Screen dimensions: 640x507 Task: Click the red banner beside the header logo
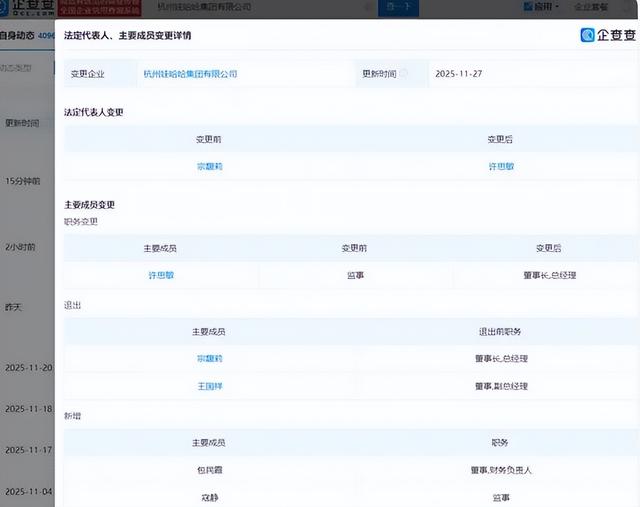[99, 7]
